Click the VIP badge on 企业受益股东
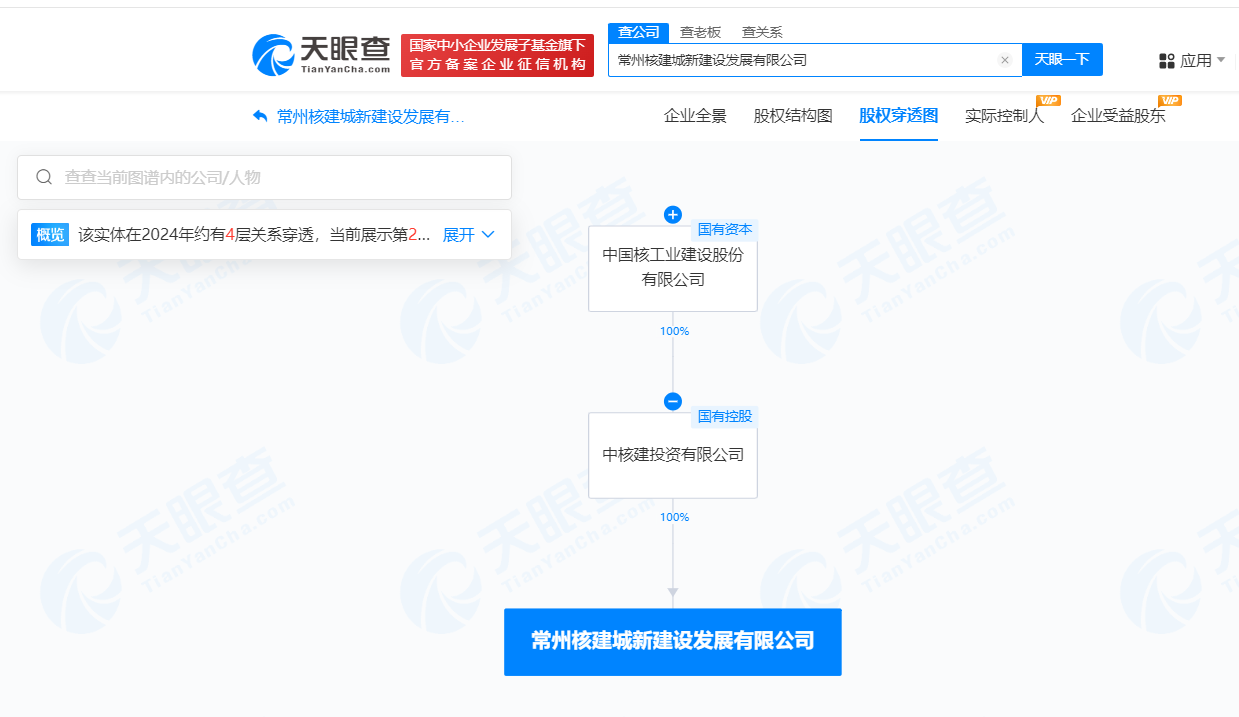The width and height of the screenshot is (1239, 717). [x=1170, y=100]
